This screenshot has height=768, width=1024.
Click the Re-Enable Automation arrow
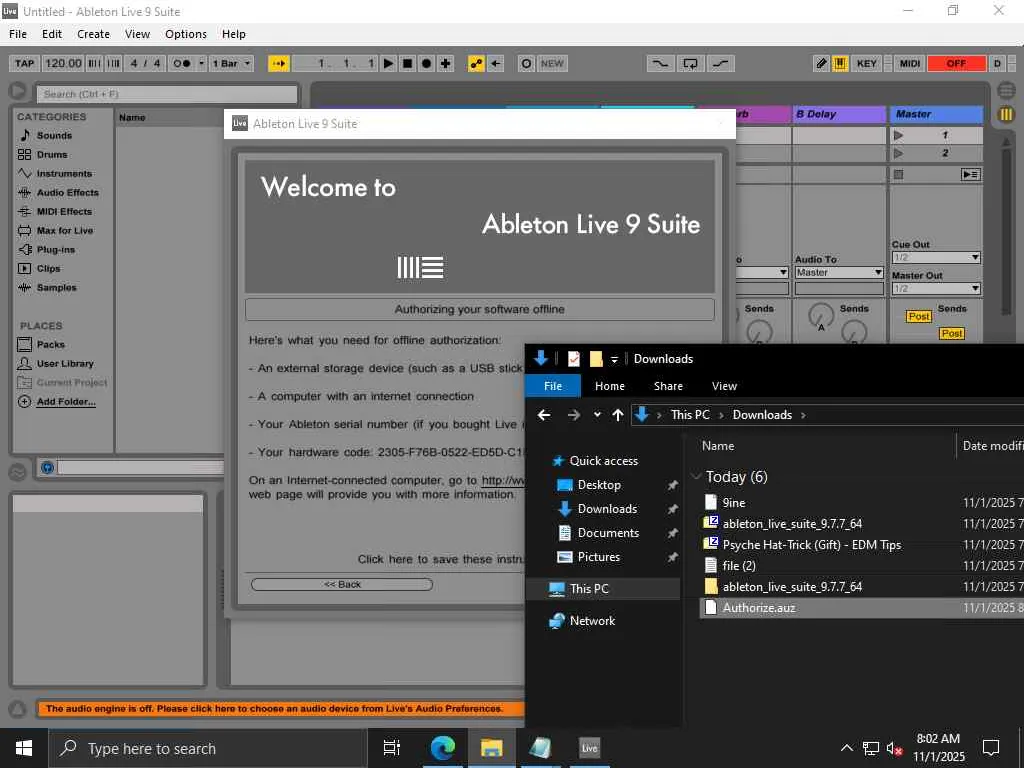[x=496, y=63]
